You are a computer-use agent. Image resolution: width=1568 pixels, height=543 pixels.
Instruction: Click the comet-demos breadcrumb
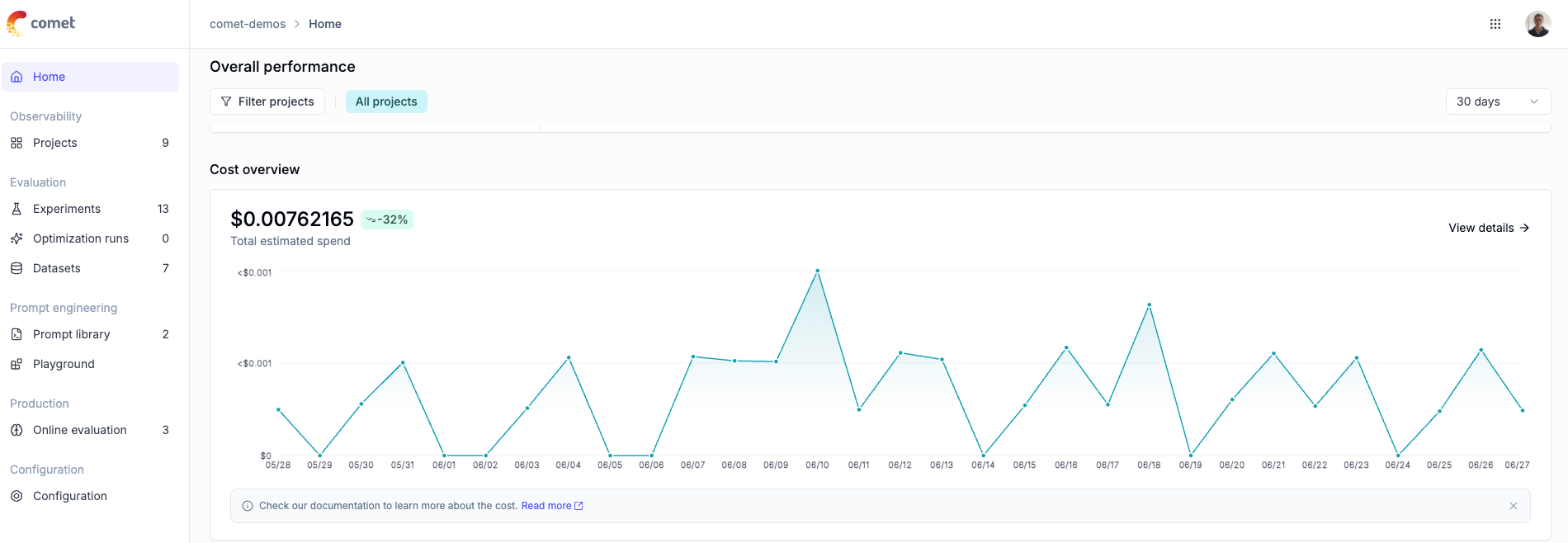(x=248, y=24)
